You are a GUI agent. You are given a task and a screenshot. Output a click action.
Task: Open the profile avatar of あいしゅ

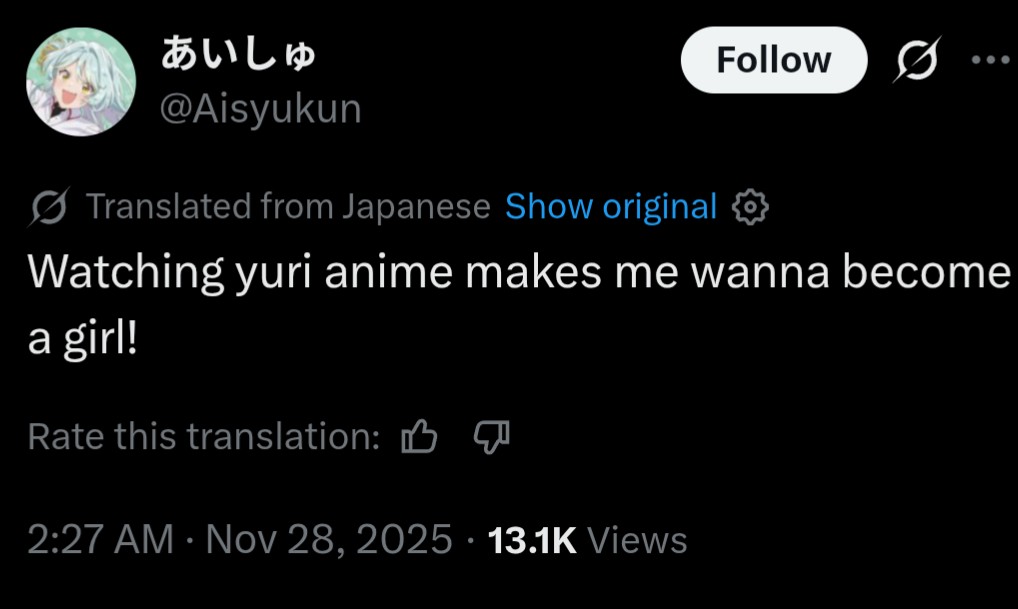80,81
